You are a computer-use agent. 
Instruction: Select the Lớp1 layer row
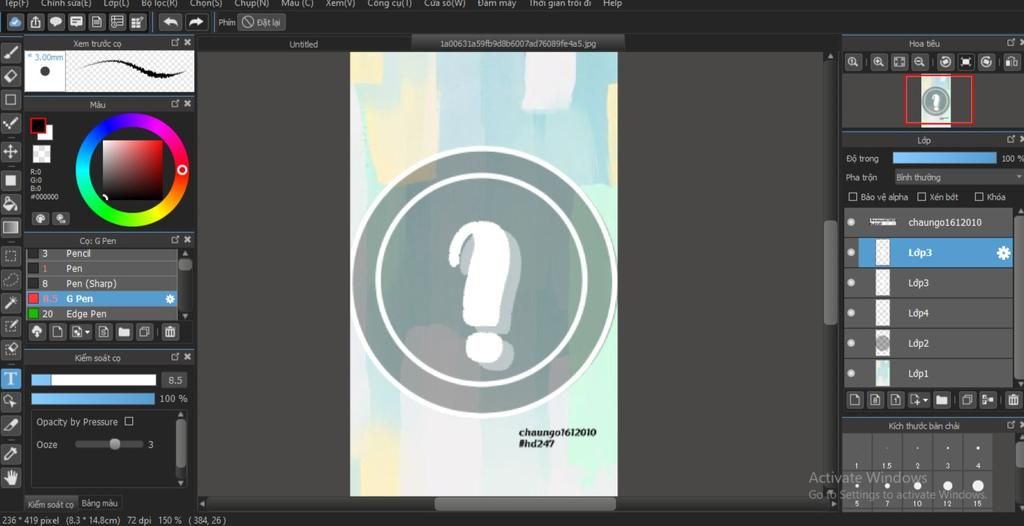point(929,374)
